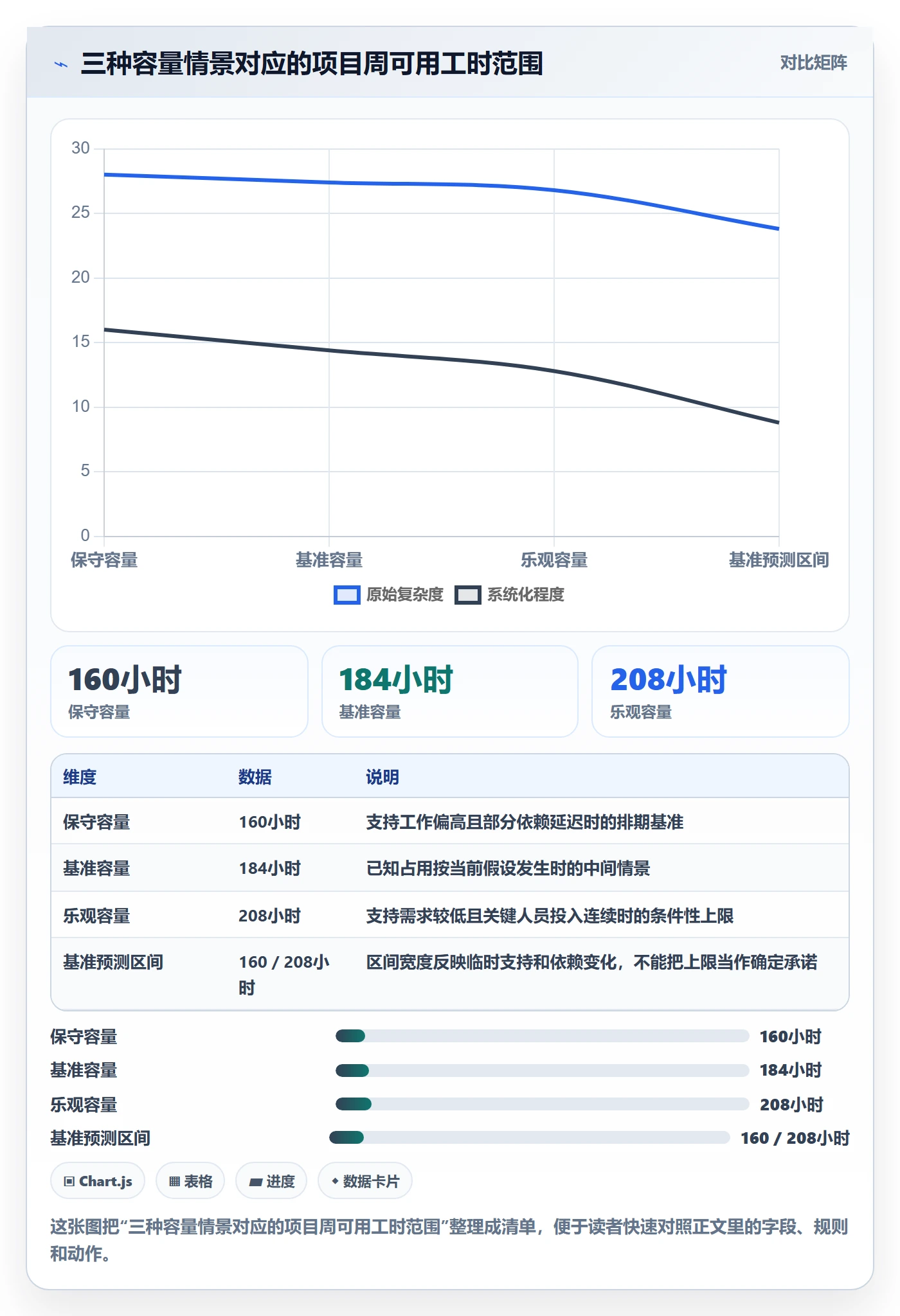The width and height of the screenshot is (900, 1316).
Task: Click the 基准容量 progress bar
Action: pos(543,1071)
